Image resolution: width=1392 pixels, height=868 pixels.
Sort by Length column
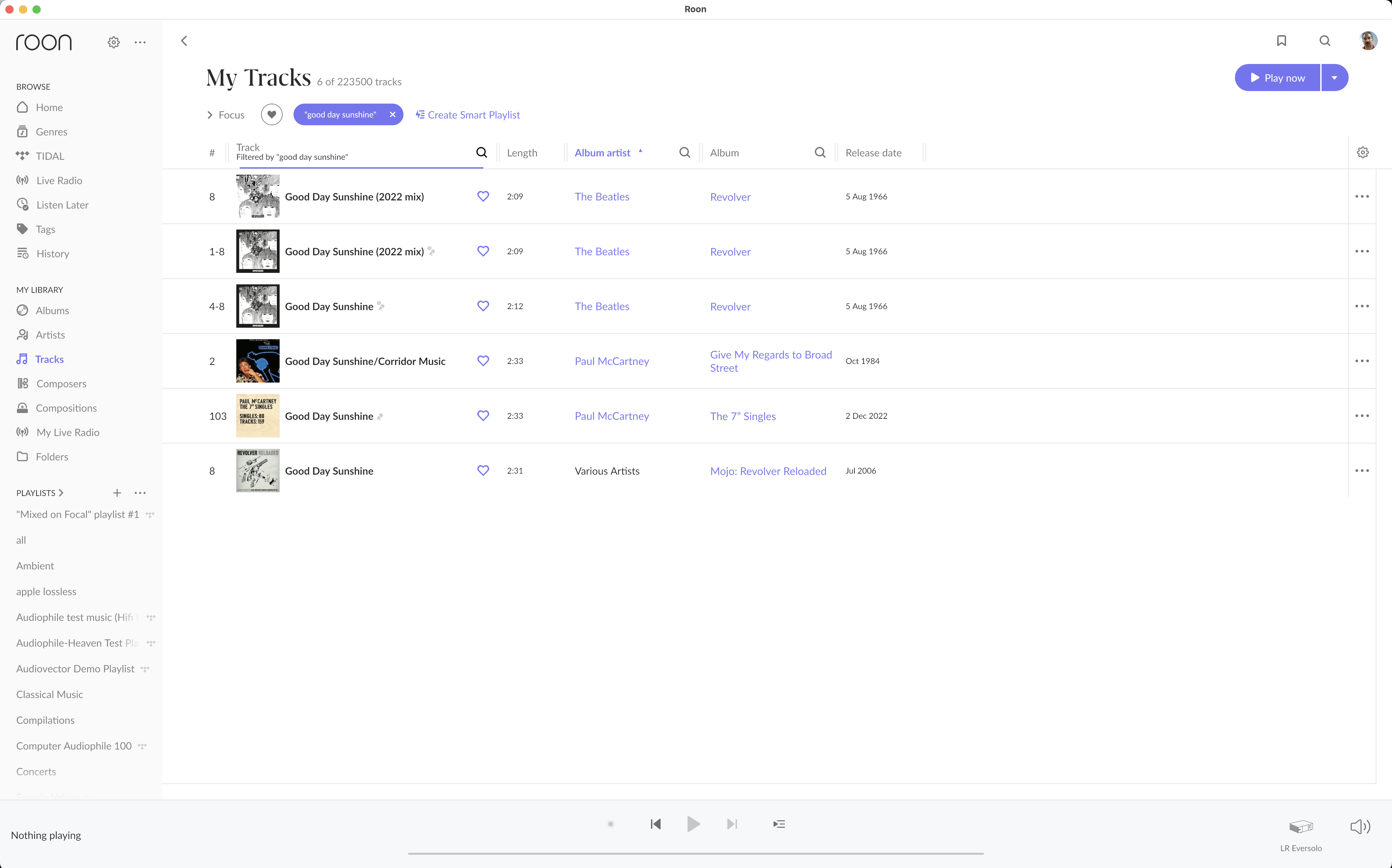pos(522,153)
